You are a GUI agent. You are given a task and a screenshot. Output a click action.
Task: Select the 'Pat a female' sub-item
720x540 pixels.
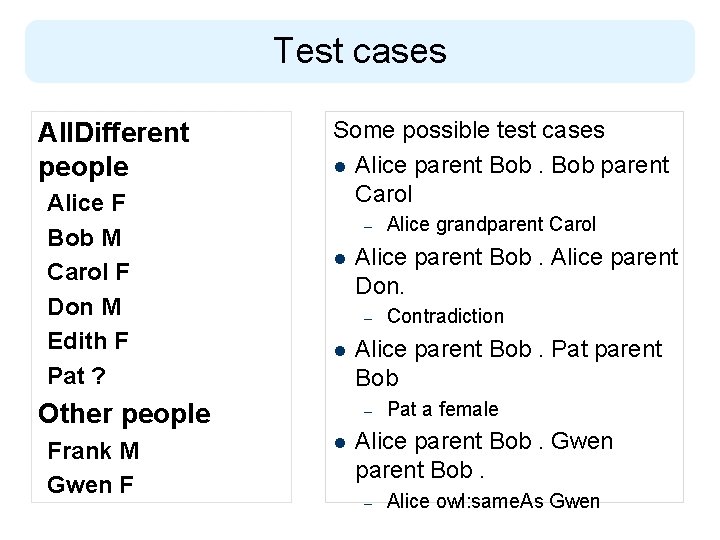442,409
